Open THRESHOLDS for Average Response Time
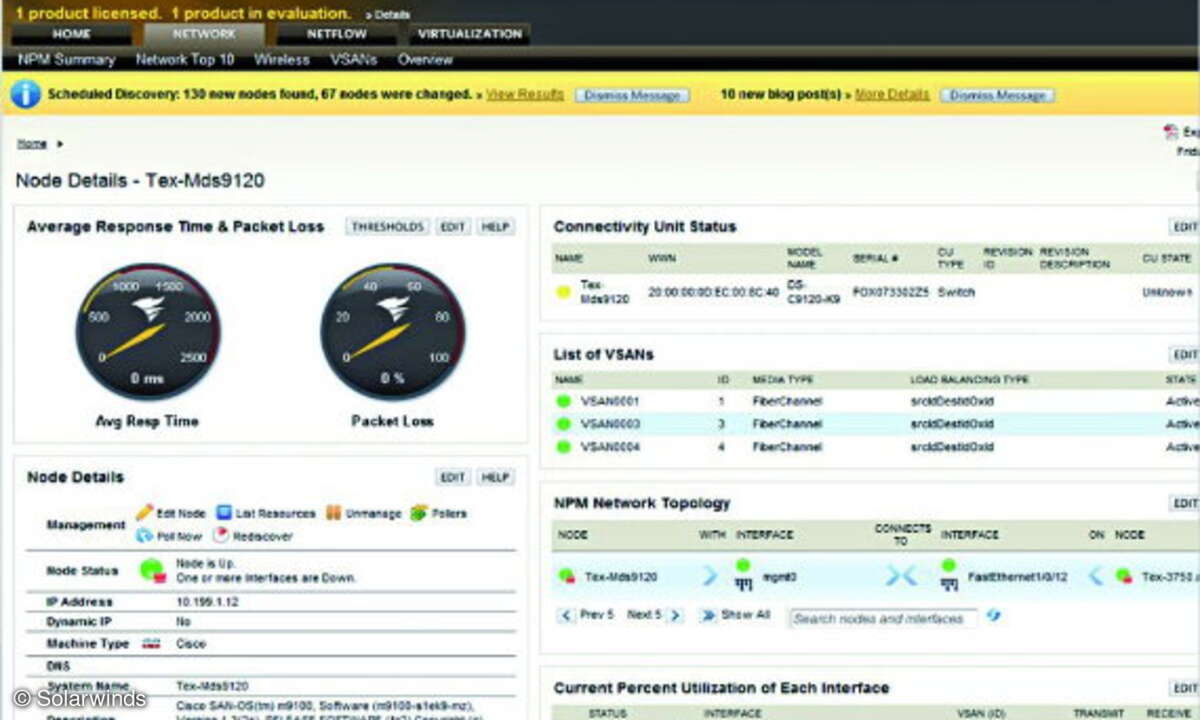The height and width of the screenshot is (720, 1200). (x=388, y=227)
